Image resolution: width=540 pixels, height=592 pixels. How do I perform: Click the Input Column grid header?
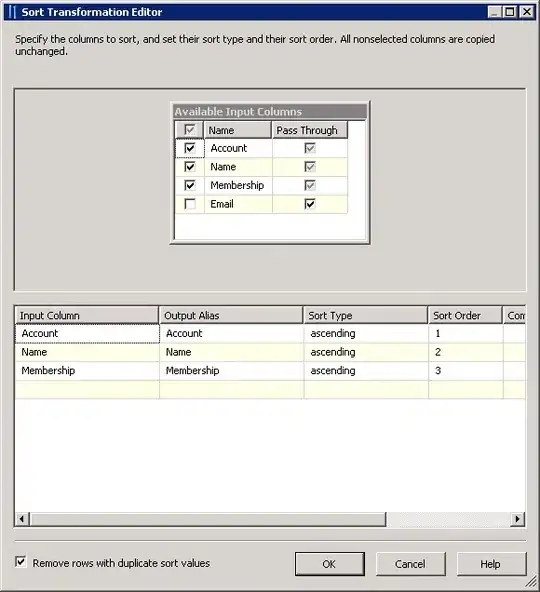click(x=87, y=315)
